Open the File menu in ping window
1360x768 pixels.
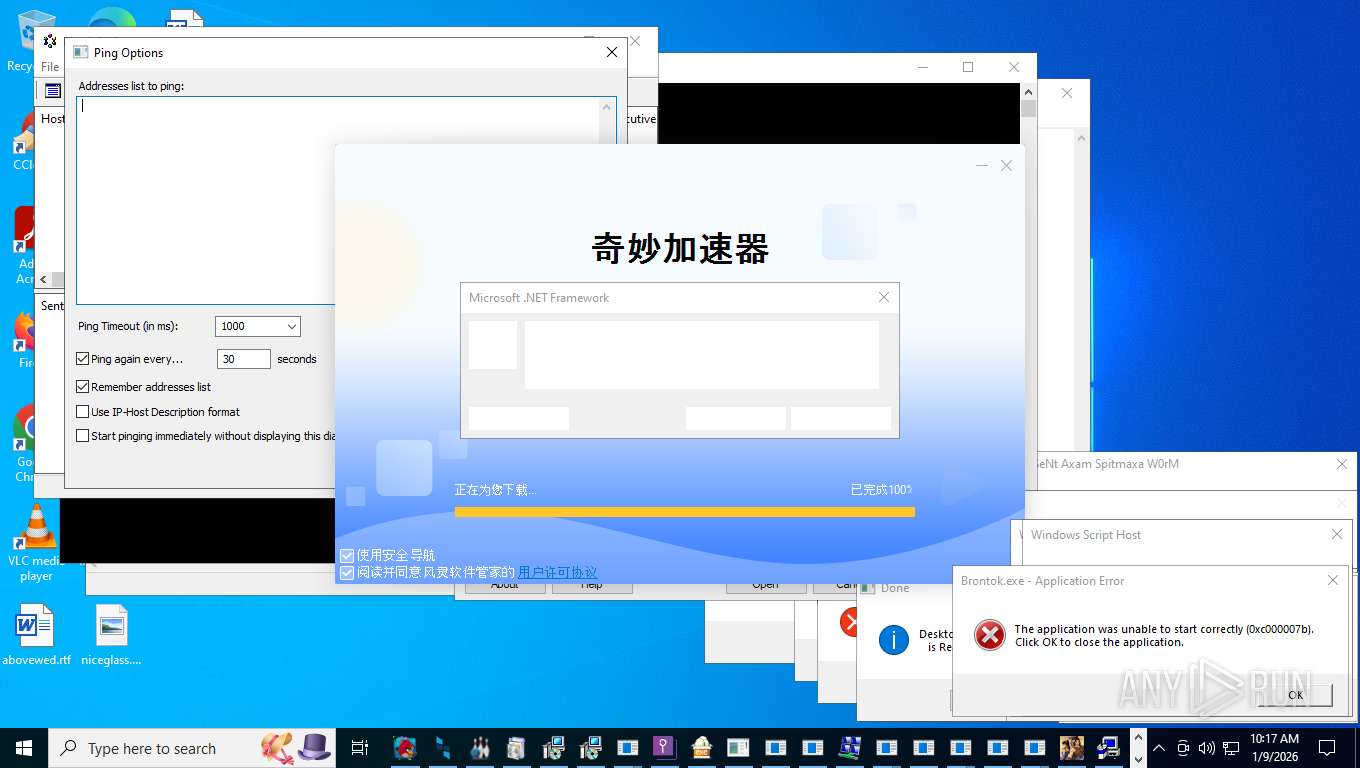[50, 67]
